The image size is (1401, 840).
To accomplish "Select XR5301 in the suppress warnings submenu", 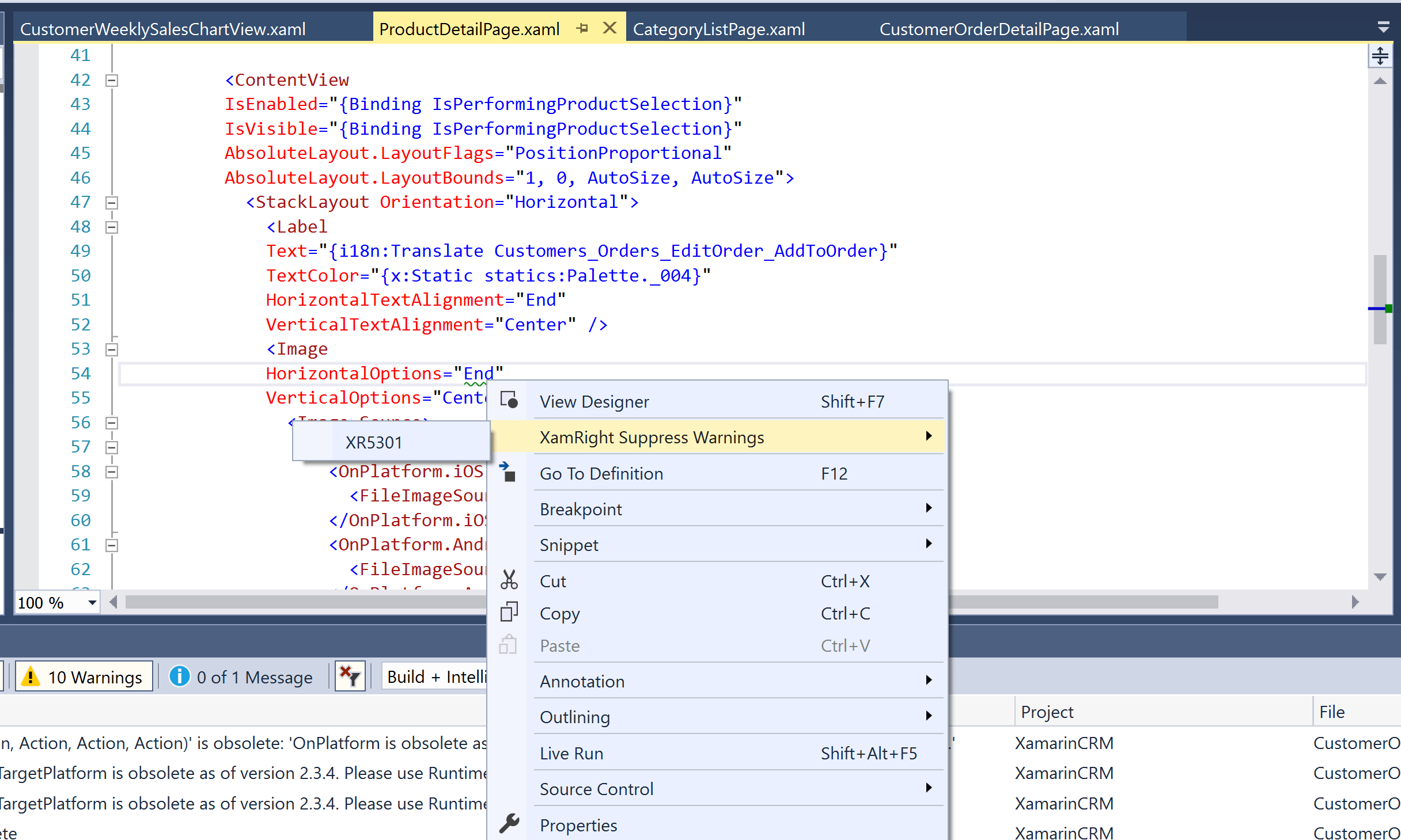I will 374,442.
